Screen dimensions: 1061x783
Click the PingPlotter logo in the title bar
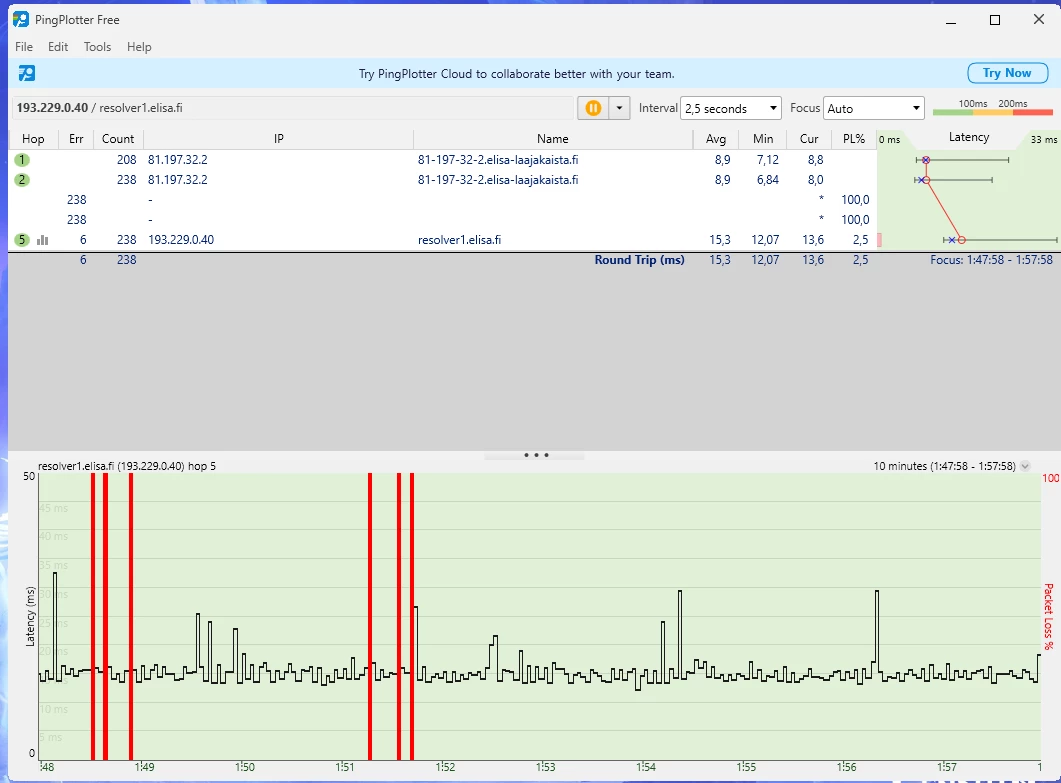click(21, 19)
